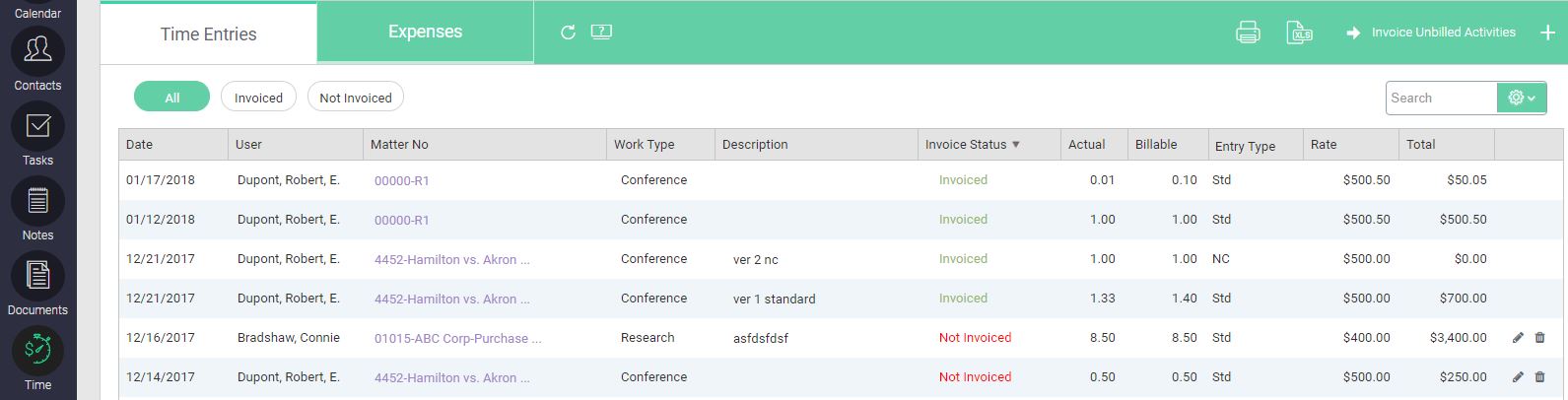Viewport: 1568px width, 400px height.
Task: Open the Time sidebar icon
Action: click(37, 351)
